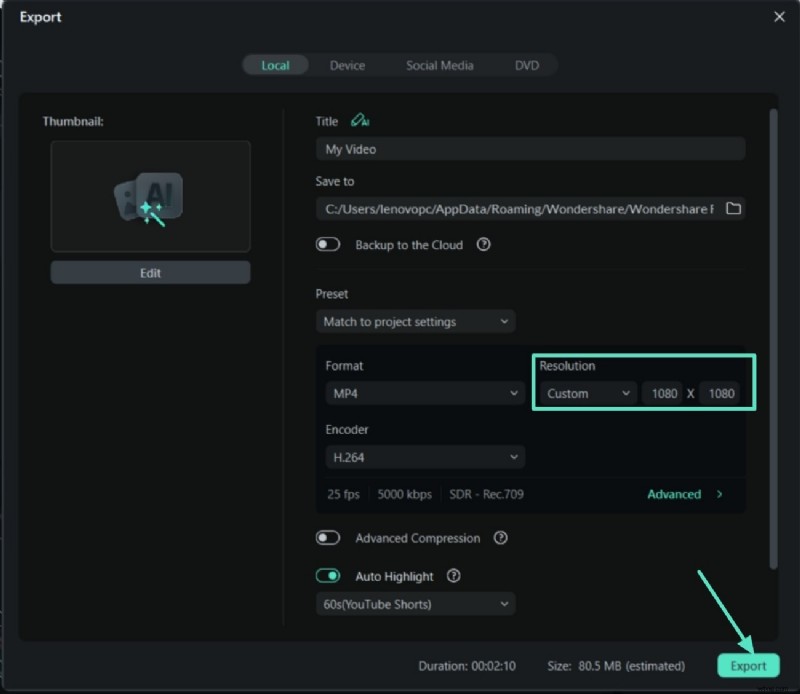Open the Save to folder browser icon

pyautogui.click(x=733, y=209)
